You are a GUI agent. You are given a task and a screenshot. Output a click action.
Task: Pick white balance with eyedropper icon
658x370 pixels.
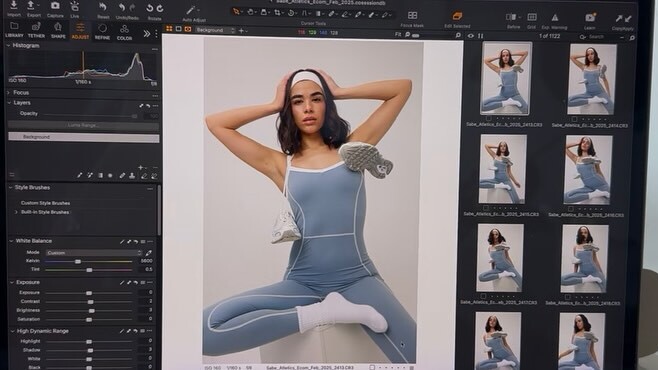(149, 253)
